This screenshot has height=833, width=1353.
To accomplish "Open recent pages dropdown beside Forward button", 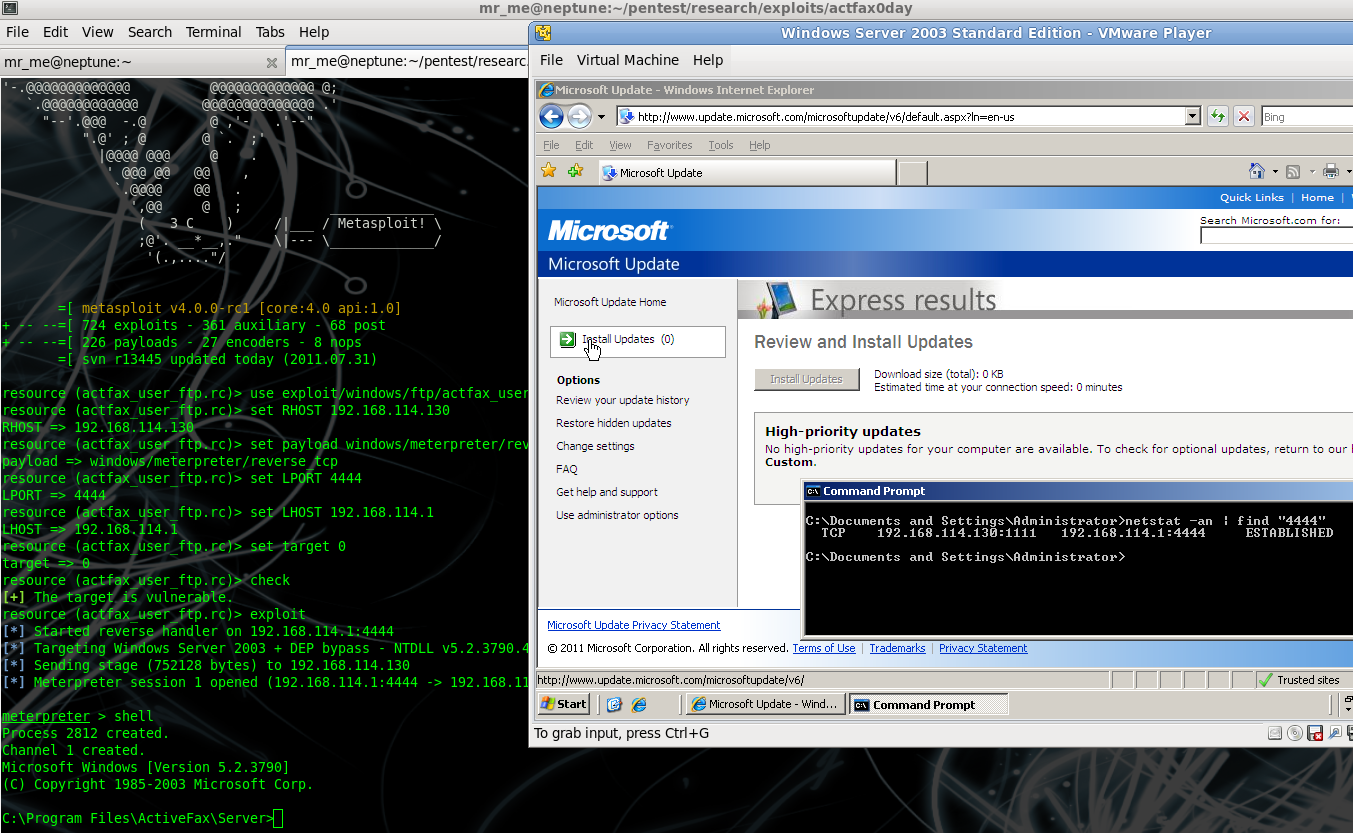I will (x=601, y=117).
